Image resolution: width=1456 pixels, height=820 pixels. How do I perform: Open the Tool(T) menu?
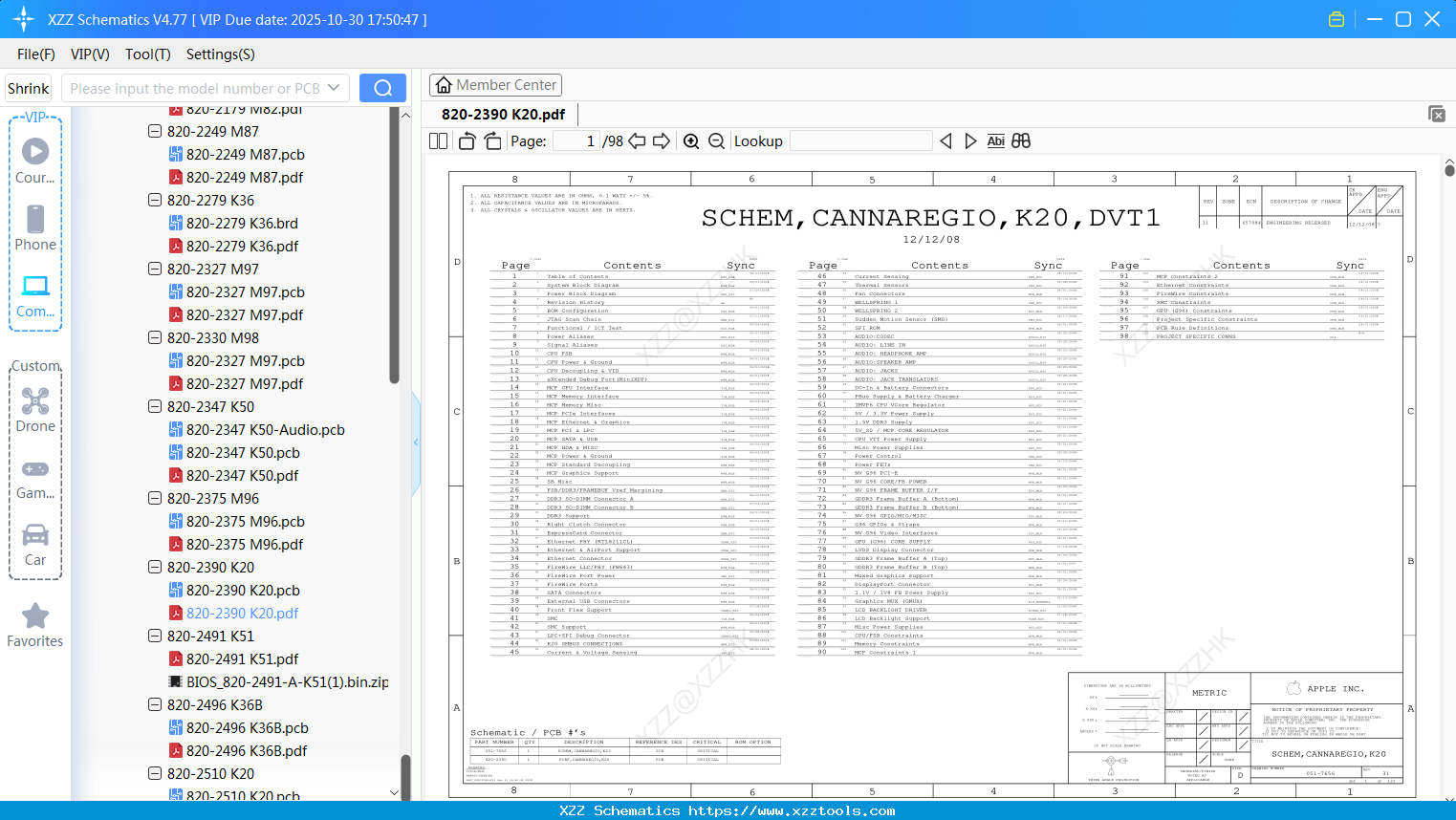(148, 54)
